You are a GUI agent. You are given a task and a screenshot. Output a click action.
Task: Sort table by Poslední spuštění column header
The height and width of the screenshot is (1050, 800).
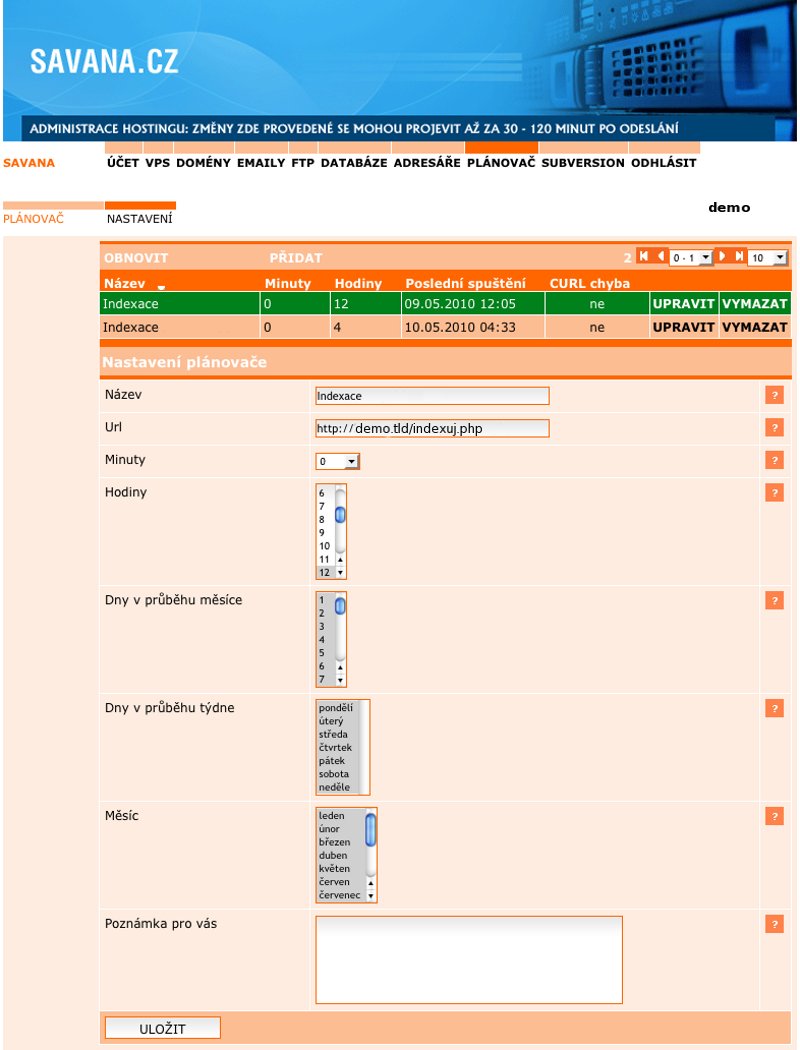point(465,283)
